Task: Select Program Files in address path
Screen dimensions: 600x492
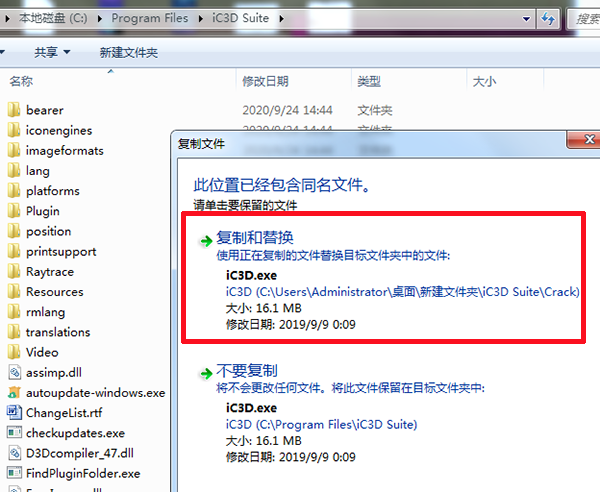Action: pos(150,18)
